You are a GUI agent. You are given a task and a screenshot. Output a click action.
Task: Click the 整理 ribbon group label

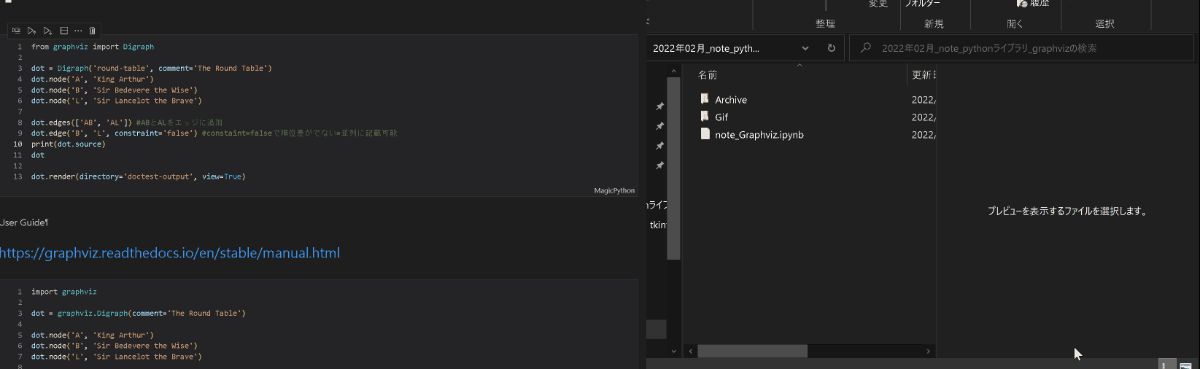pos(825,24)
